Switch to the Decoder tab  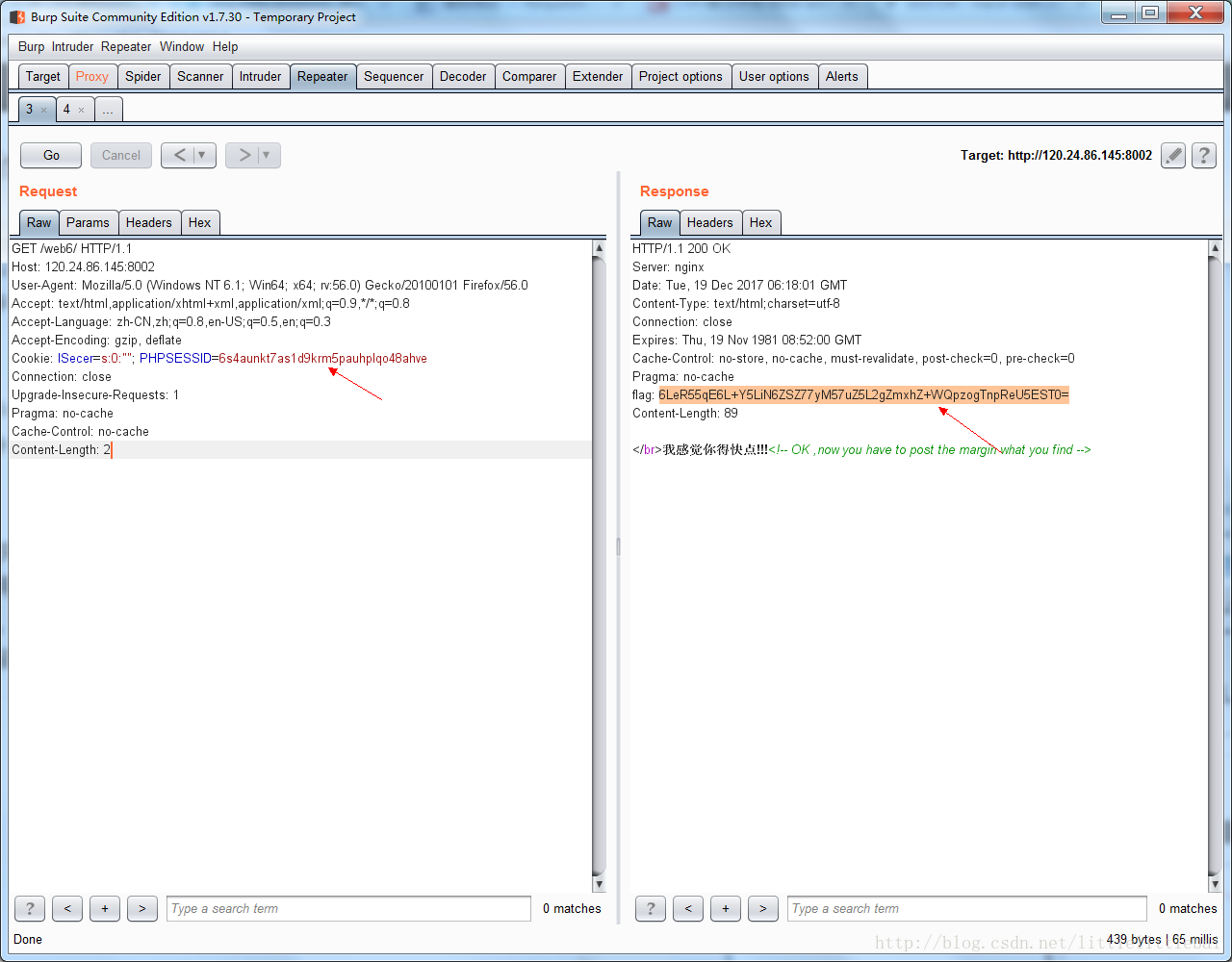coord(463,76)
